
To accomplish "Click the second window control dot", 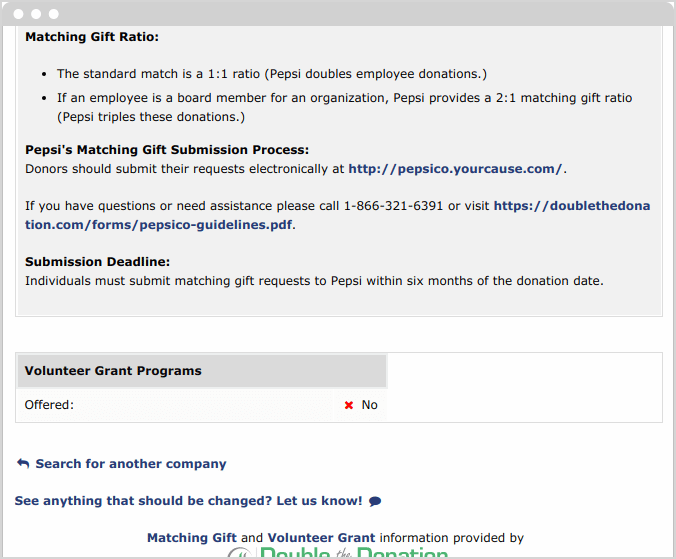I will pos(36,14).
